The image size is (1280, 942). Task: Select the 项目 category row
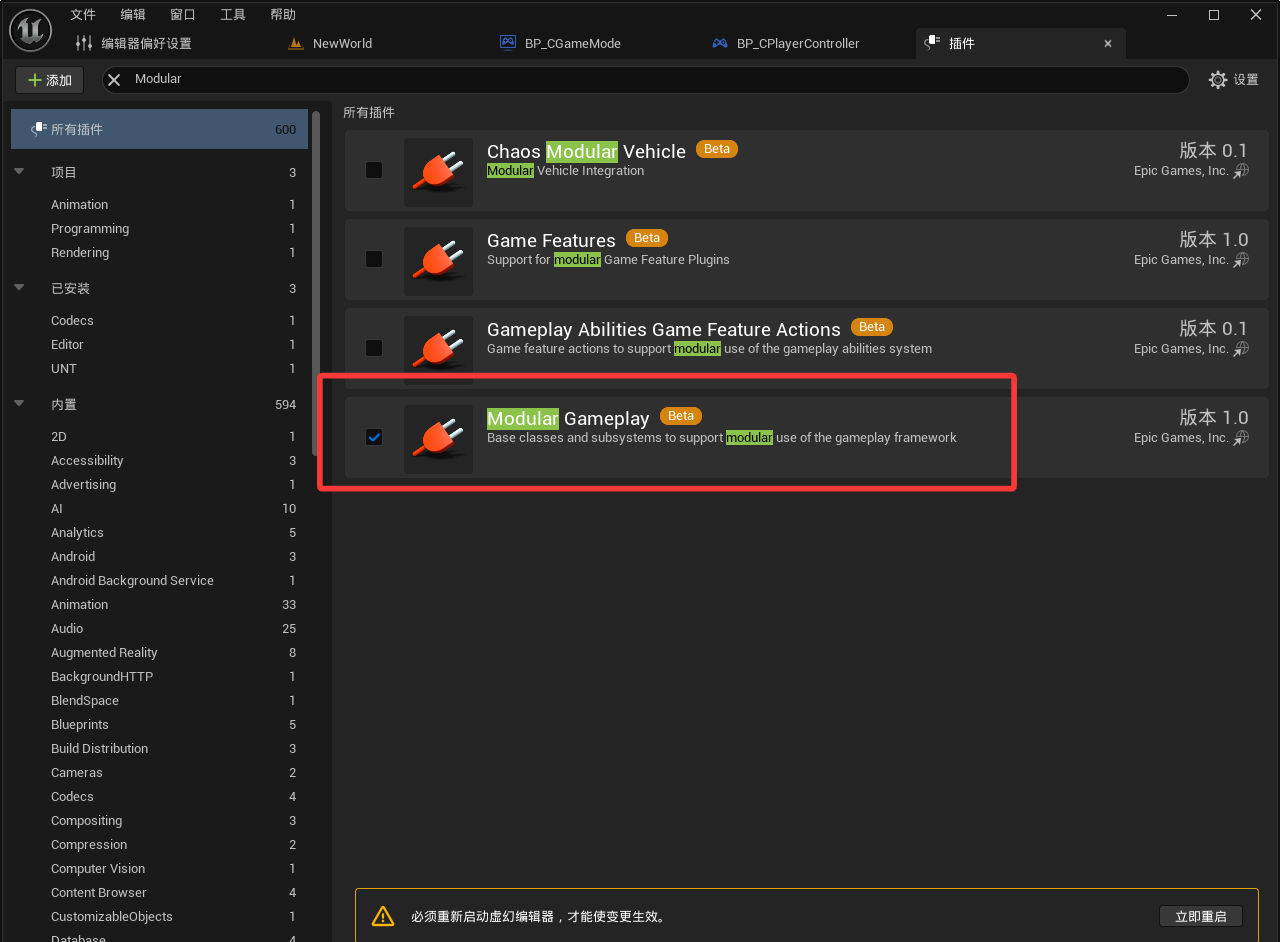pos(159,172)
